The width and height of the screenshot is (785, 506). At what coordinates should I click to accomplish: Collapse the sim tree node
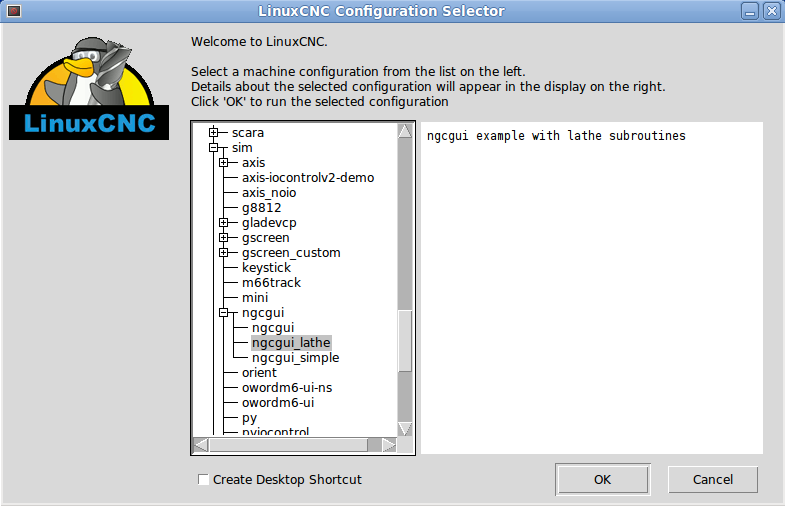tap(213, 147)
